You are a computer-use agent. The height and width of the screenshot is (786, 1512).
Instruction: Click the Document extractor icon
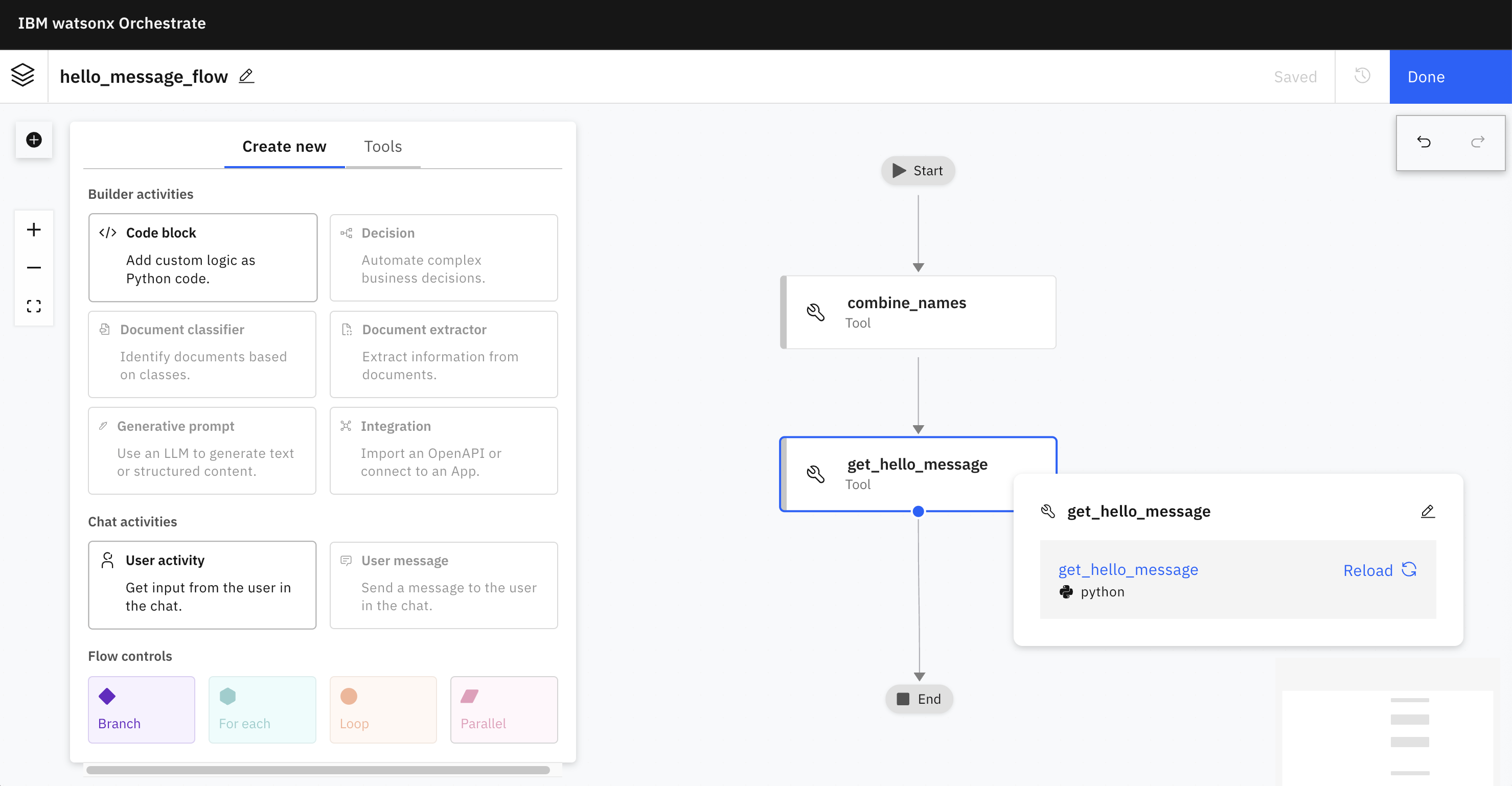coord(347,329)
